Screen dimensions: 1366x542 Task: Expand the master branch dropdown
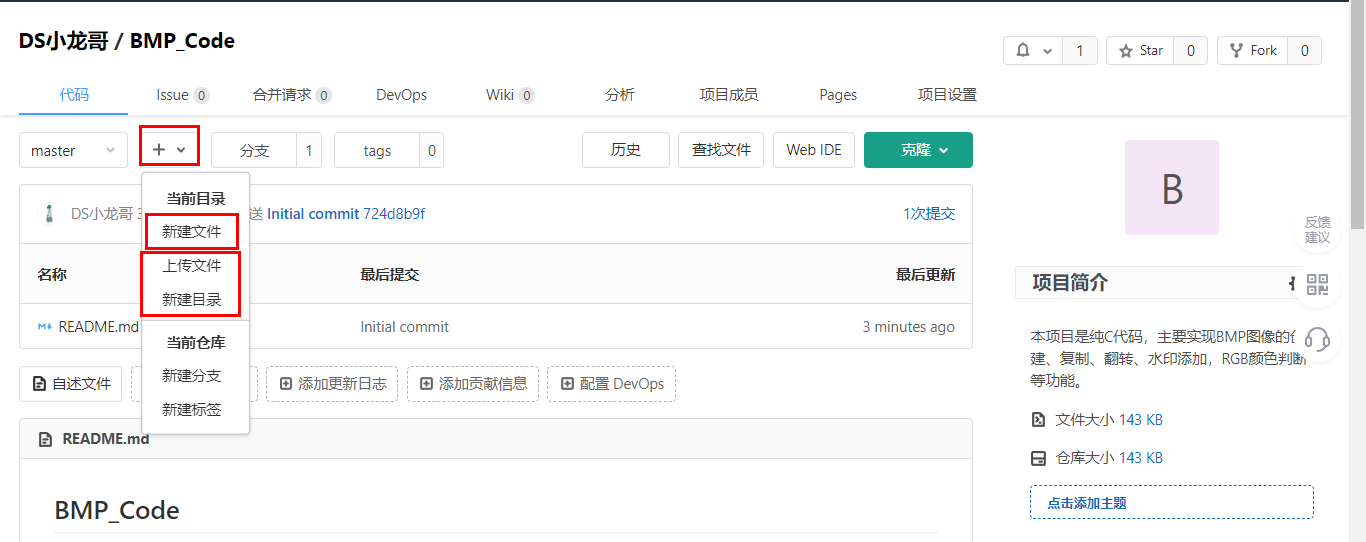[73, 150]
